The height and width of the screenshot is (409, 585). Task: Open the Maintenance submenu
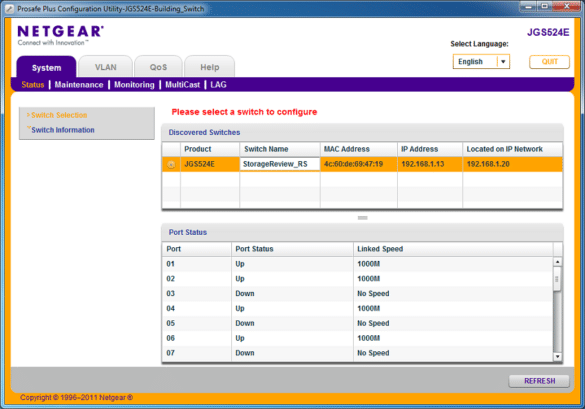[x=79, y=85]
